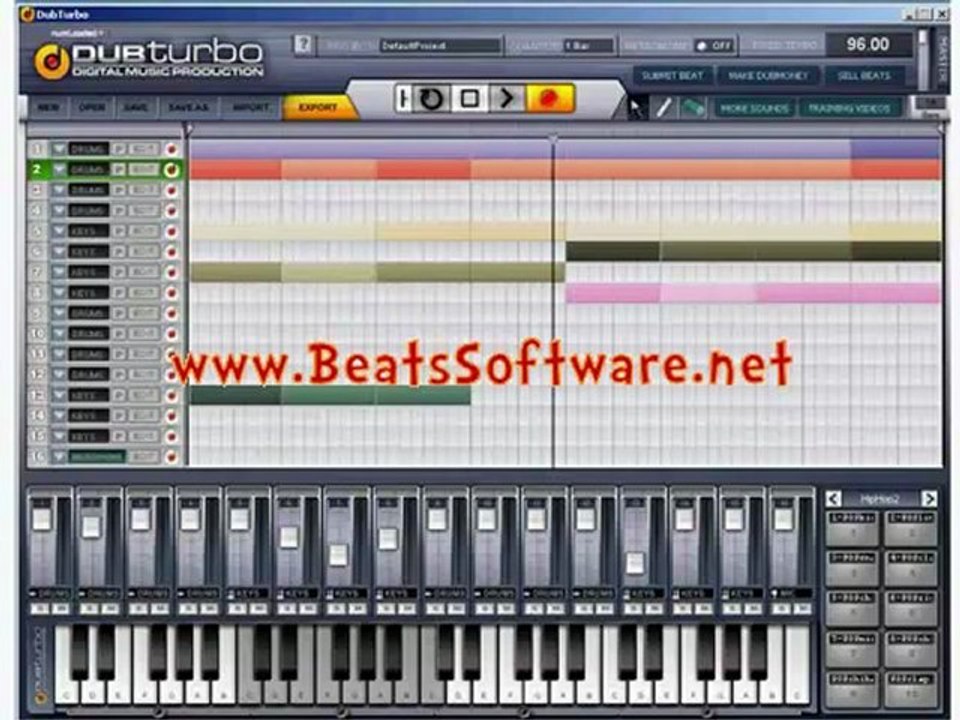Viewport: 960px width, 720px height.
Task: Arm record on track 7
Action: (171, 272)
